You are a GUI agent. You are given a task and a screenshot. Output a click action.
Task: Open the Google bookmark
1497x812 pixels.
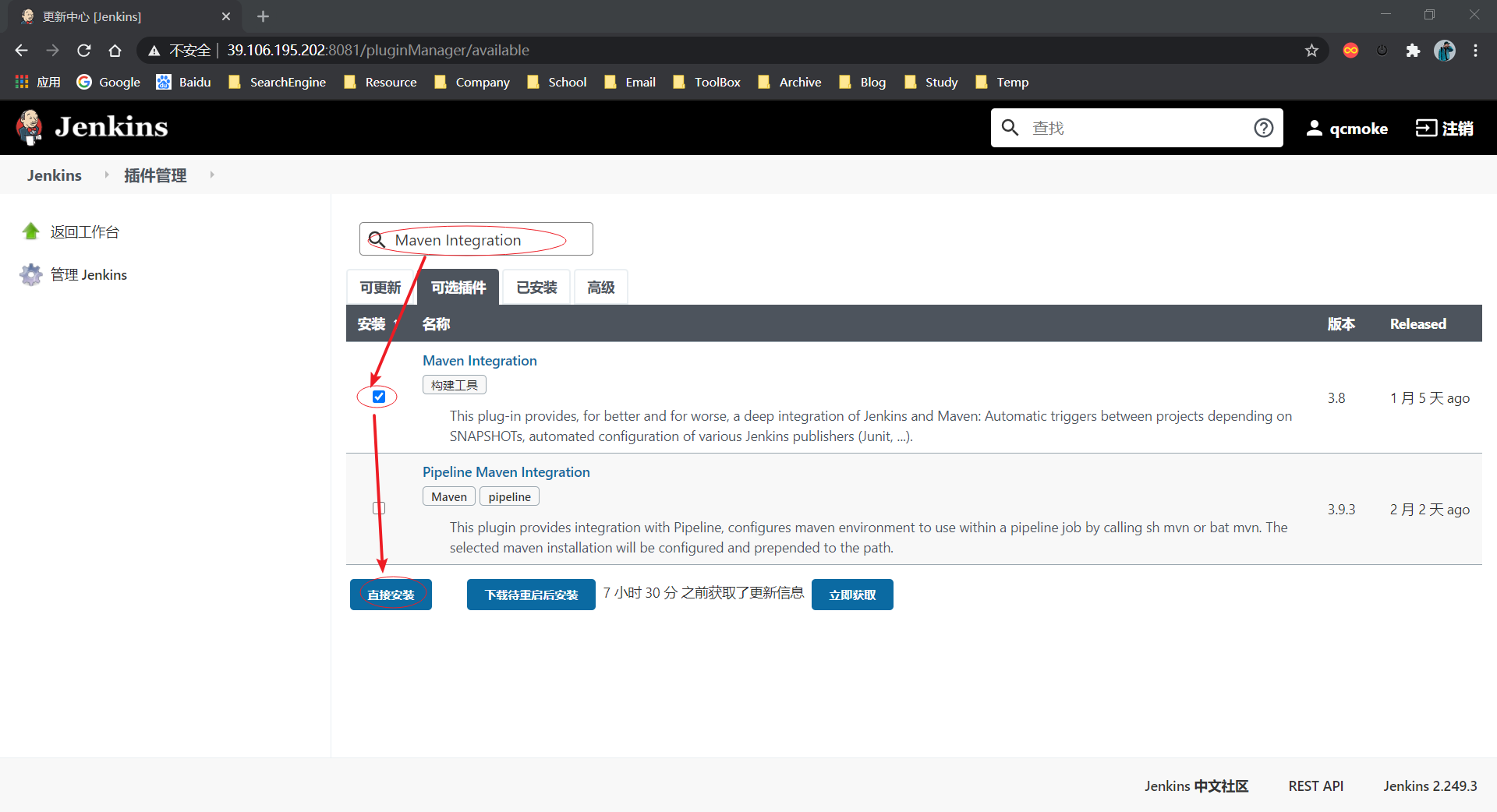tap(108, 82)
